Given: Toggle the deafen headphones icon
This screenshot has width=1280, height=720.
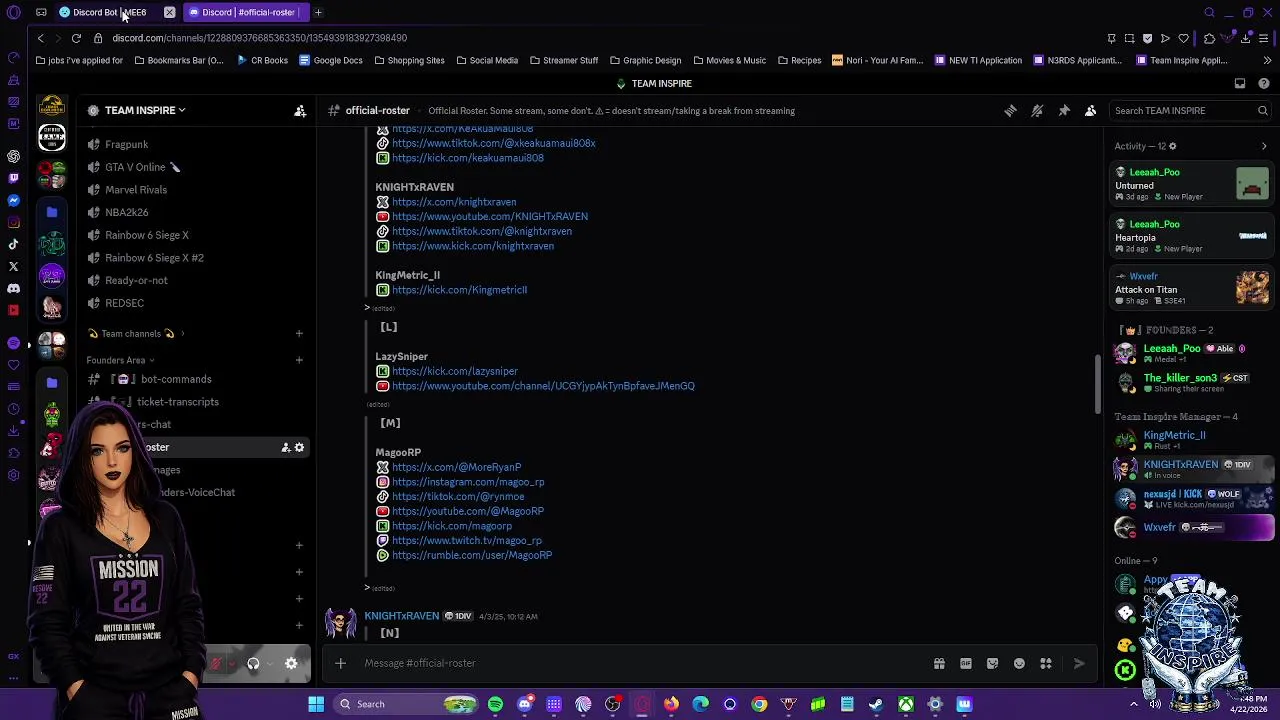Looking at the screenshot, I should (x=253, y=663).
